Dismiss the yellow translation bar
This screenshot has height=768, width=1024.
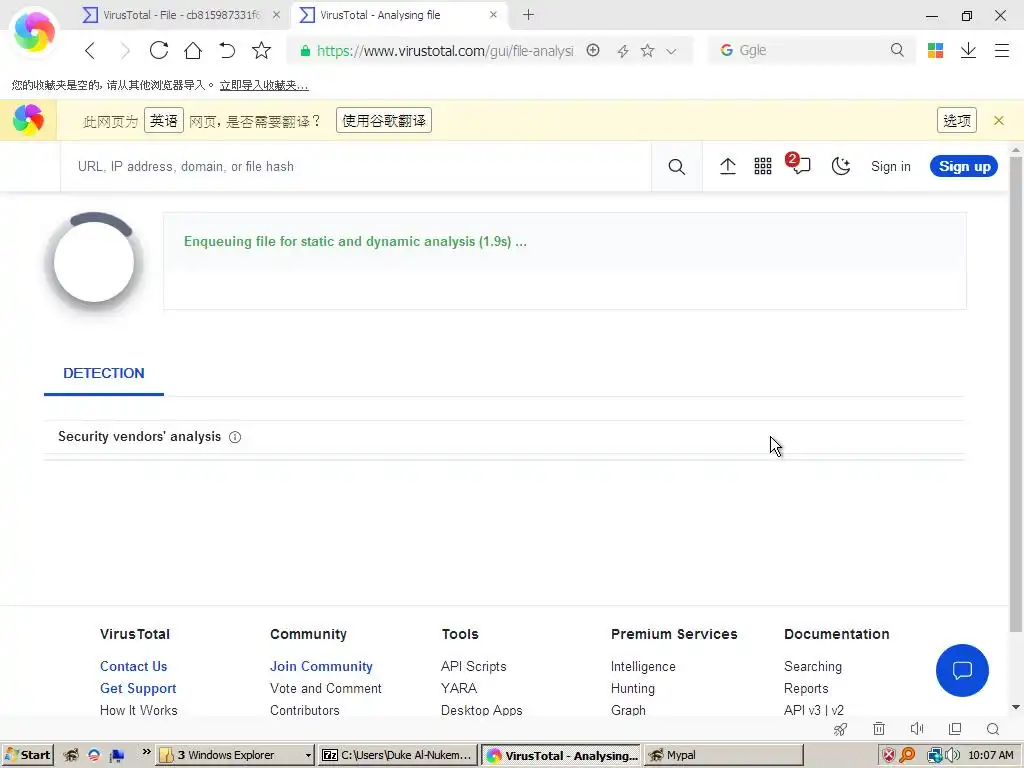pos(999,120)
